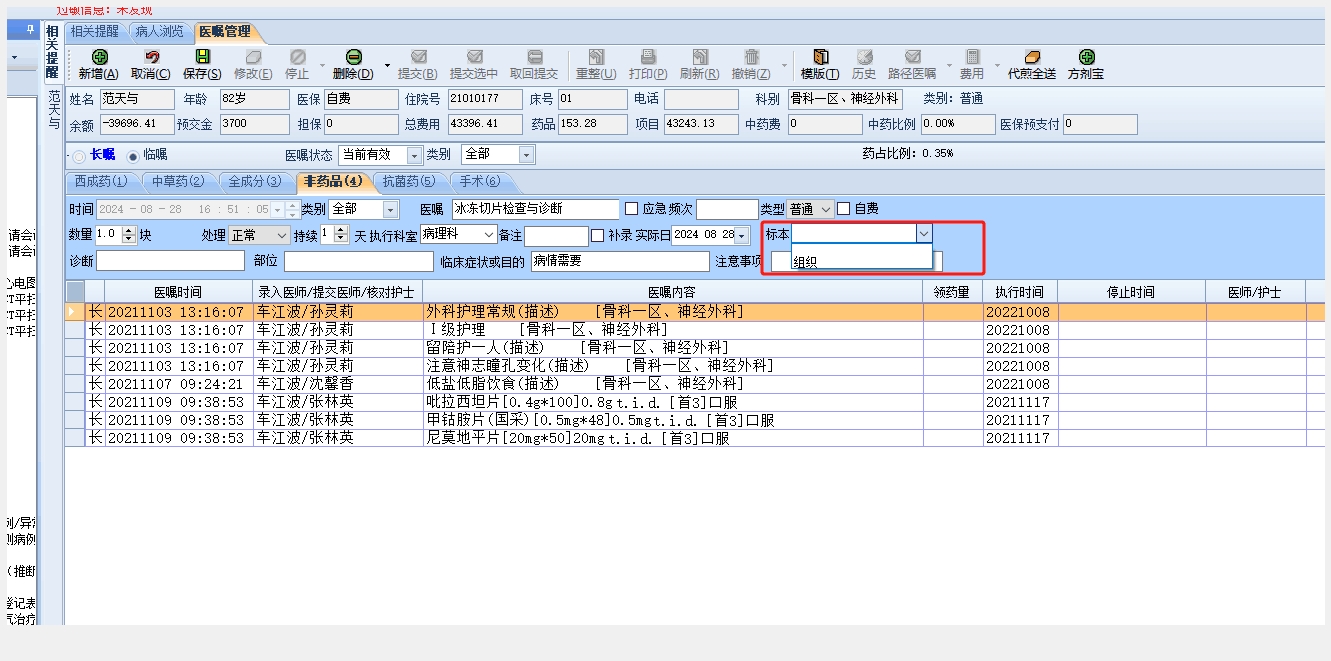Select the 临嘱 radio button
This screenshot has height=661, width=1331.
[x=133, y=156]
